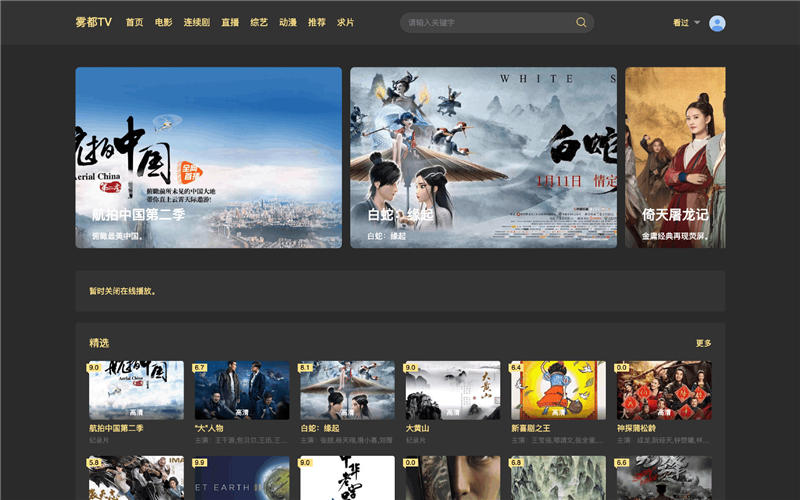This screenshot has width=800, height=500.
Task: Click the 俯瞰最美中国 banner subtitle
Action: coord(118,236)
